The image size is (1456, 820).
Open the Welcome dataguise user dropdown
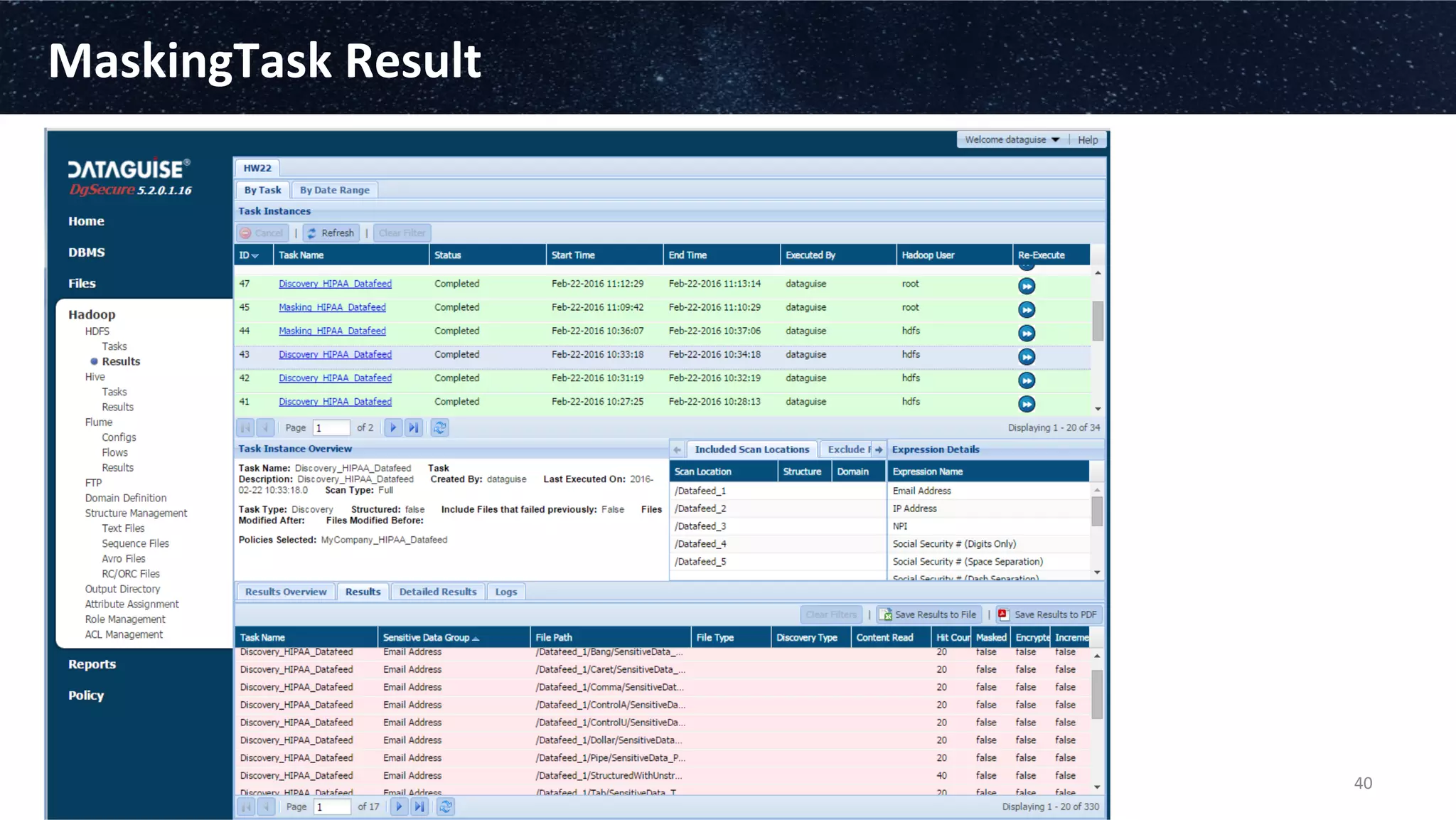tap(1012, 139)
